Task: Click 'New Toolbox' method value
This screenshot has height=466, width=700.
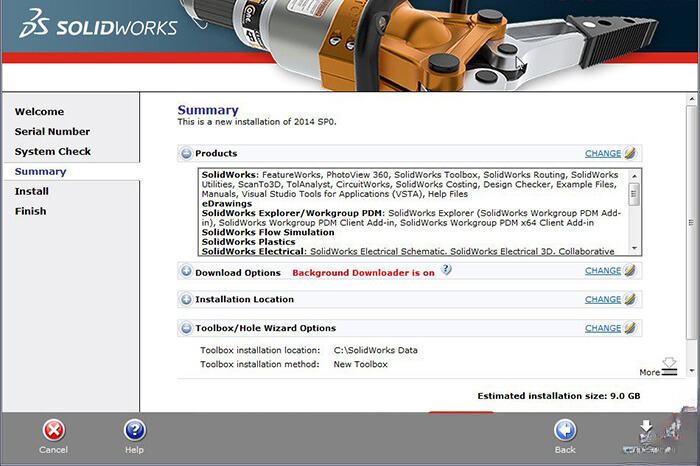Action: 361,364
